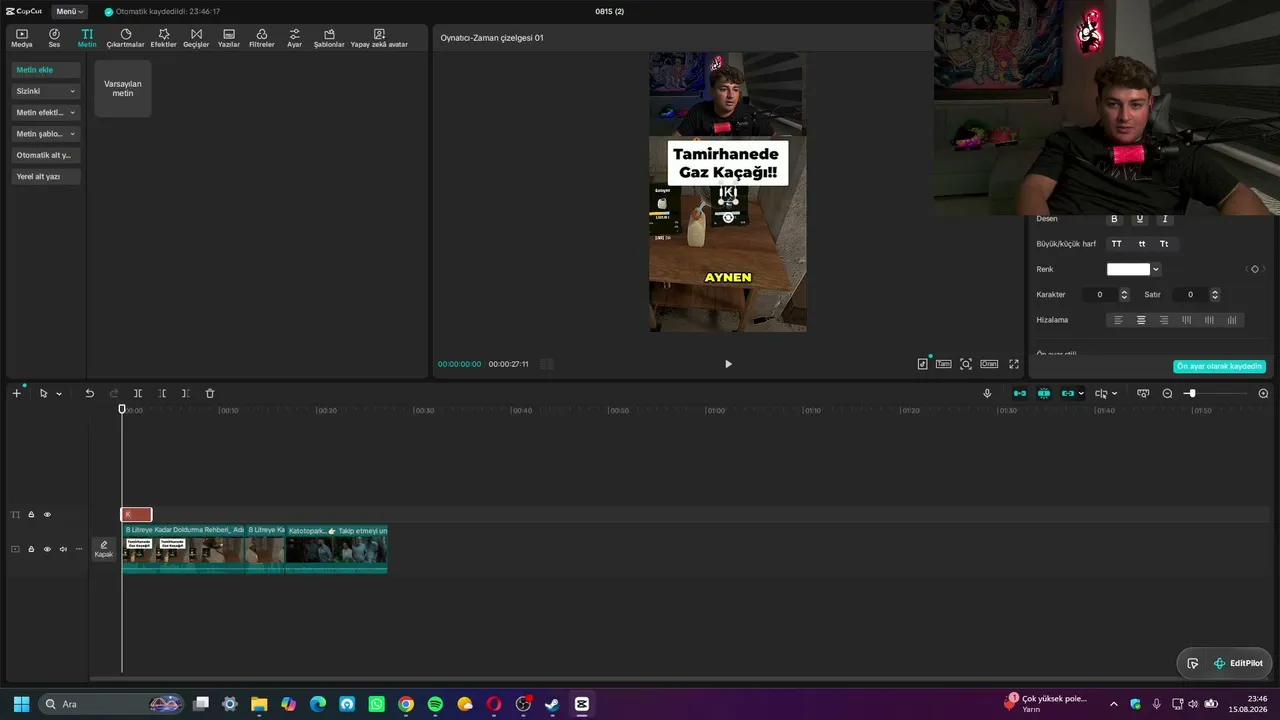Toggle main track magnet
The image size is (1280, 720).
(x=1020, y=393)
